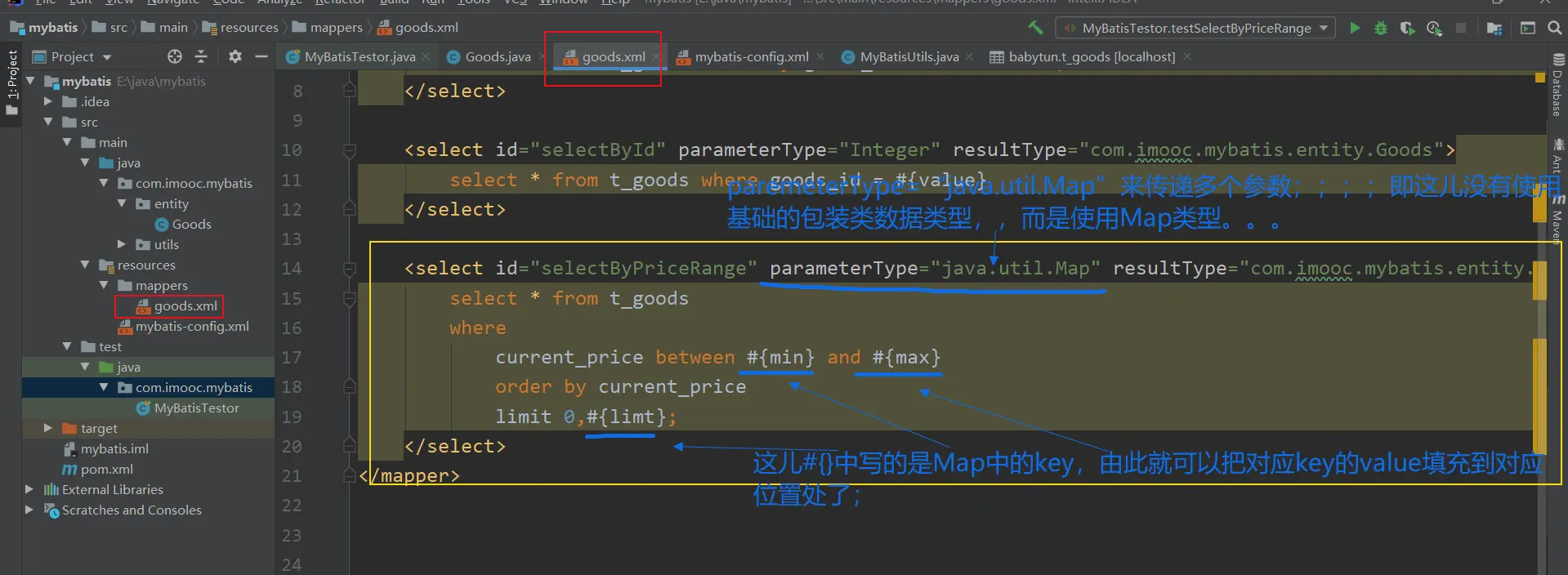The image size is (1568, 575).
Task: Toggle the Database side tool window
Action: (1558, 86)
